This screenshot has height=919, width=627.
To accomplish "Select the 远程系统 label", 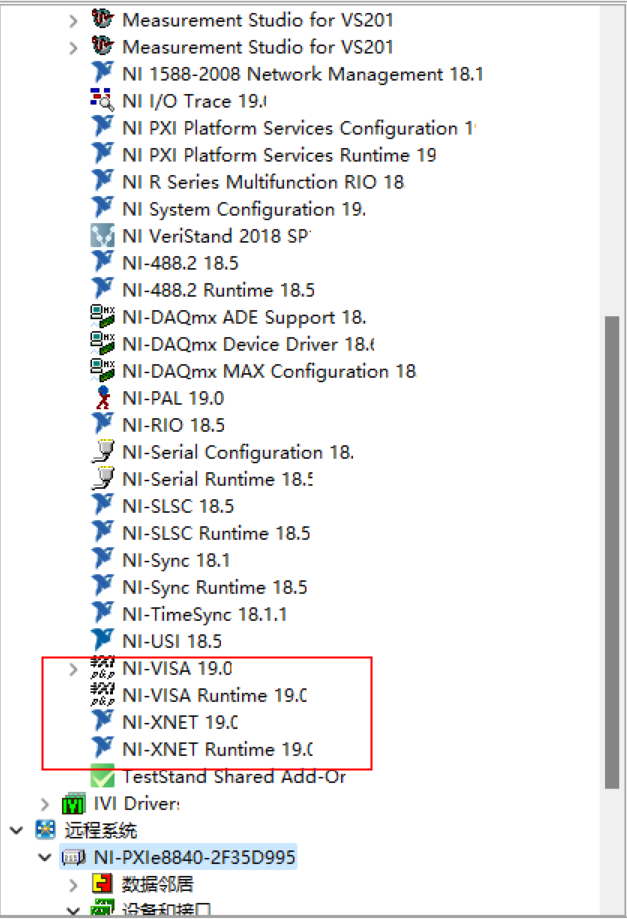I will 101,830.
